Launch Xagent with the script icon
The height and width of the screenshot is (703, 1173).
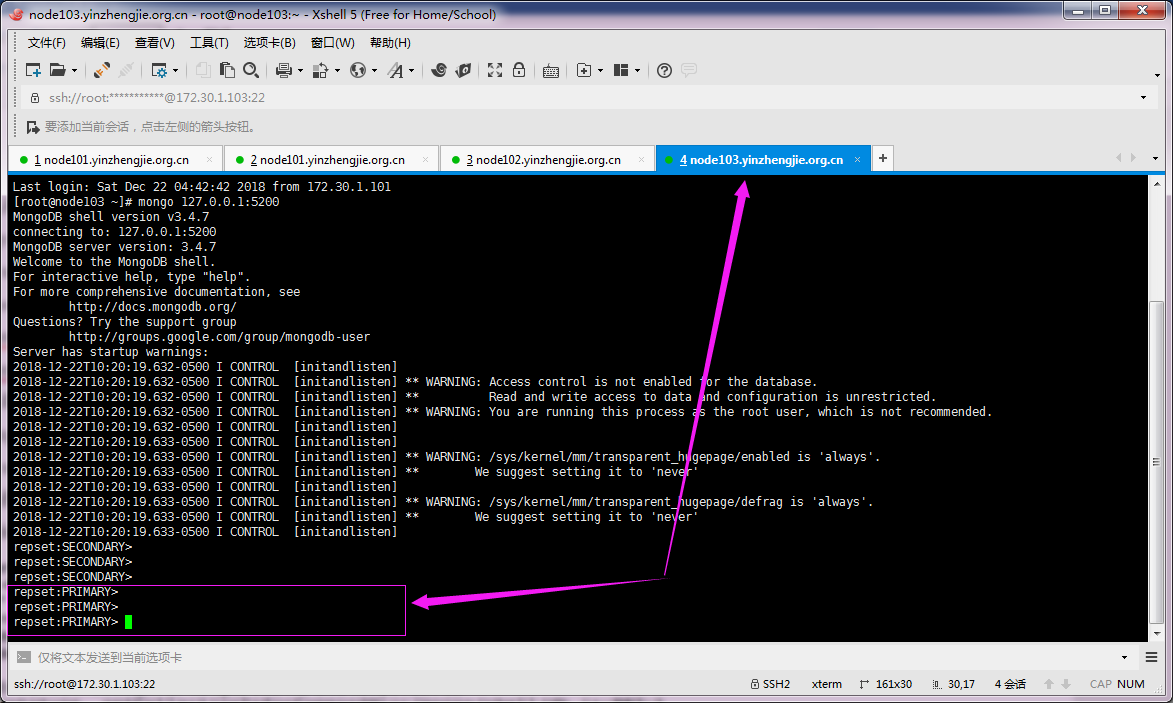point(463,70)
